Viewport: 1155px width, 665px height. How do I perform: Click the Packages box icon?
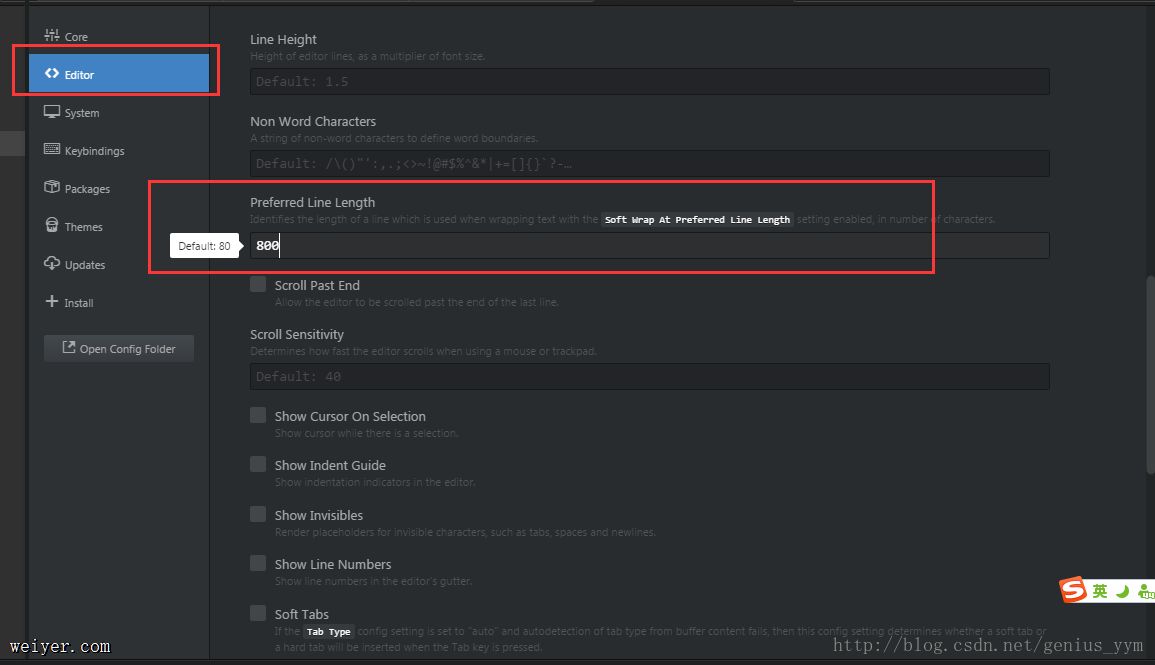52,188
